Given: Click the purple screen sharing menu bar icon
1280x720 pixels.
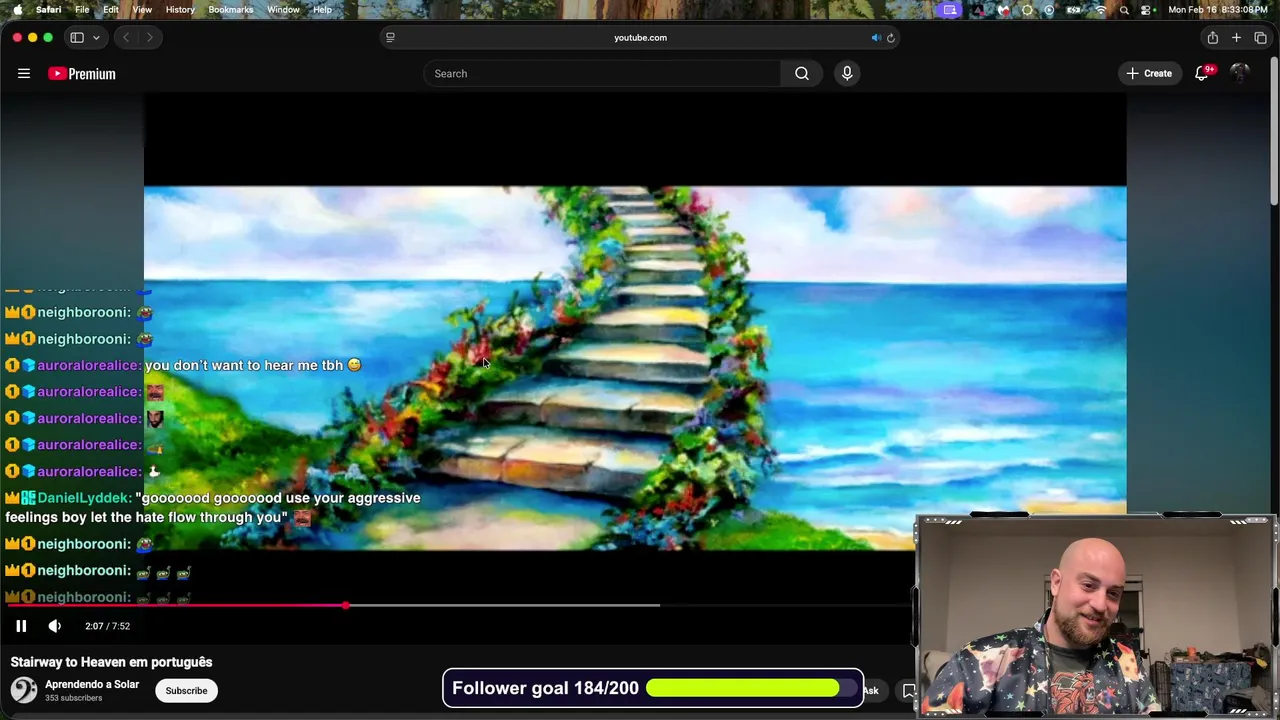Looking at the screenshot, I should click(950, 10).
